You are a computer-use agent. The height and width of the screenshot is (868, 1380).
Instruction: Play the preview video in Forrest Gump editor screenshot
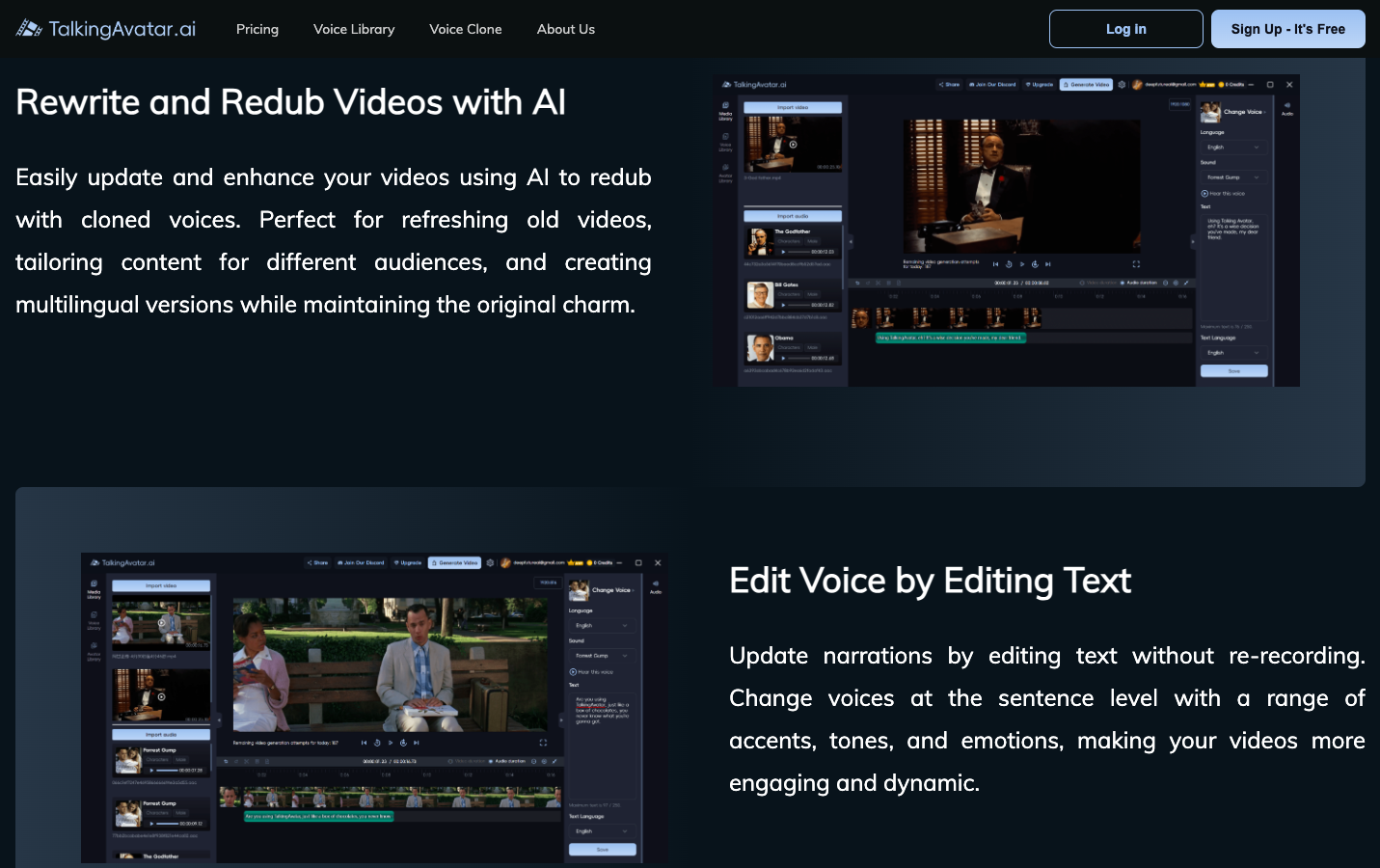tap(391, 743)
